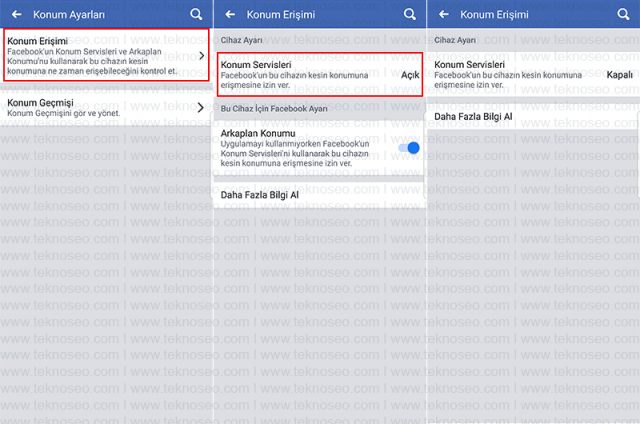Image resolution: width=640 pixels, height=424 pixels.
Task: Tap the 'Bu Cihaz İçin Facebook Ayarı' section label
Action: 274,109
